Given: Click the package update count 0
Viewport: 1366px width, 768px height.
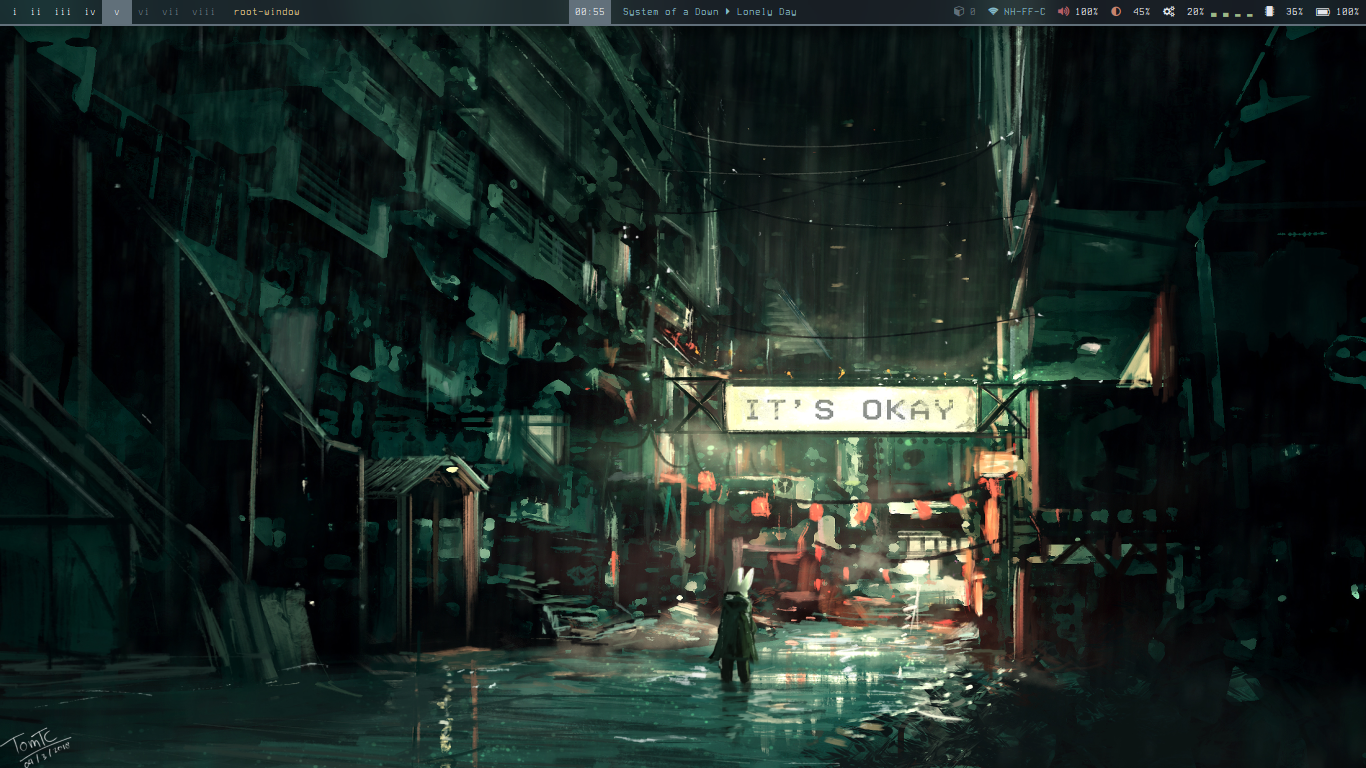Looking at the screenshot, I should pyautogui.click(x=972, y=12).
